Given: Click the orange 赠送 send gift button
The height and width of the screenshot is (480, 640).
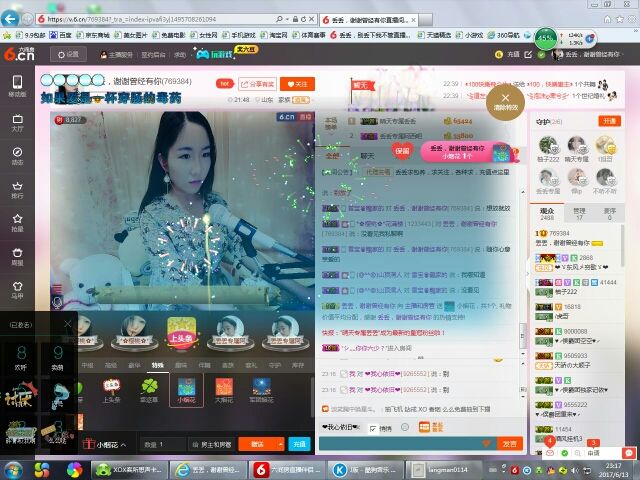Looking at the screenshot, I should click(x=257, y=444).
